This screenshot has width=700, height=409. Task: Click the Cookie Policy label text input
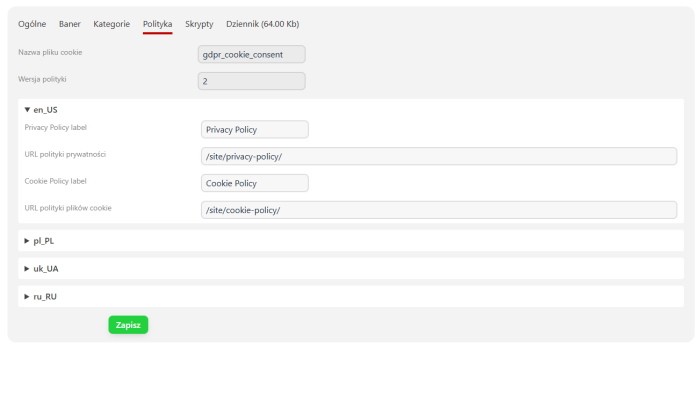pos(254,183)
